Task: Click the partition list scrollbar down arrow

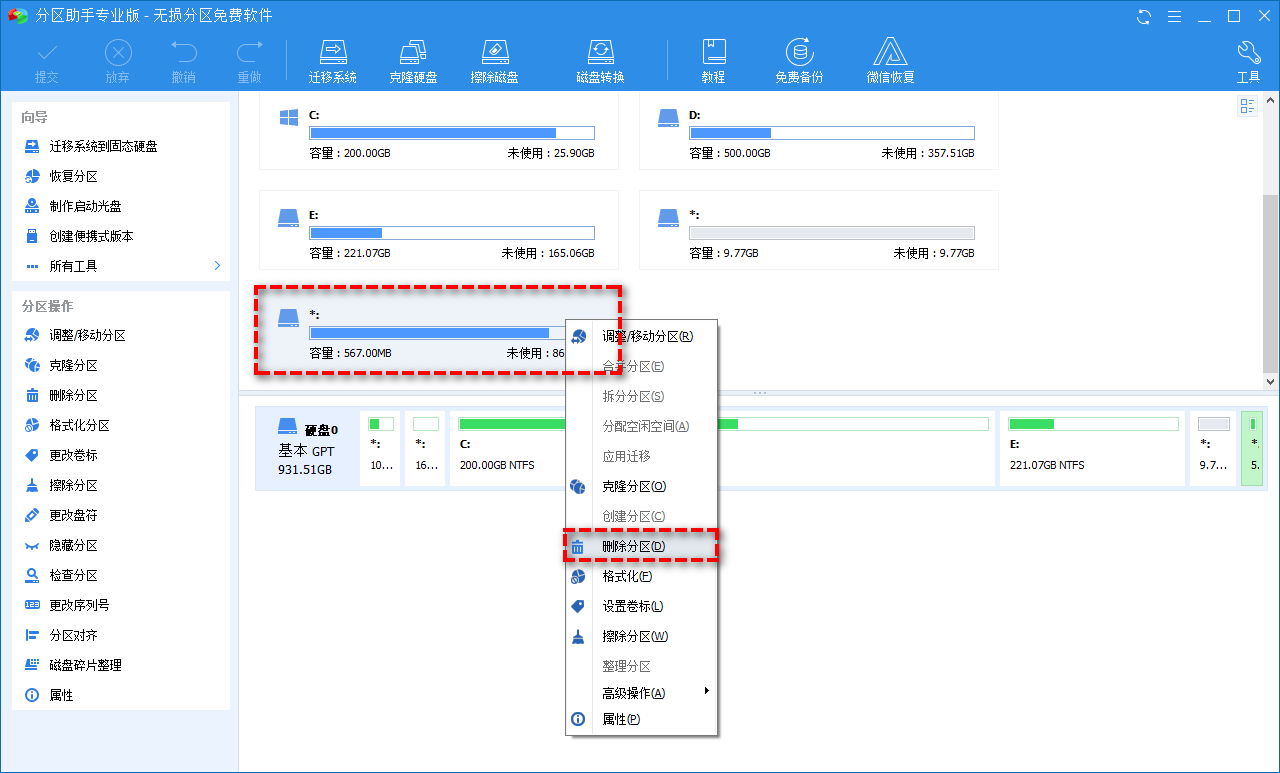Action: coord(1271,381)
